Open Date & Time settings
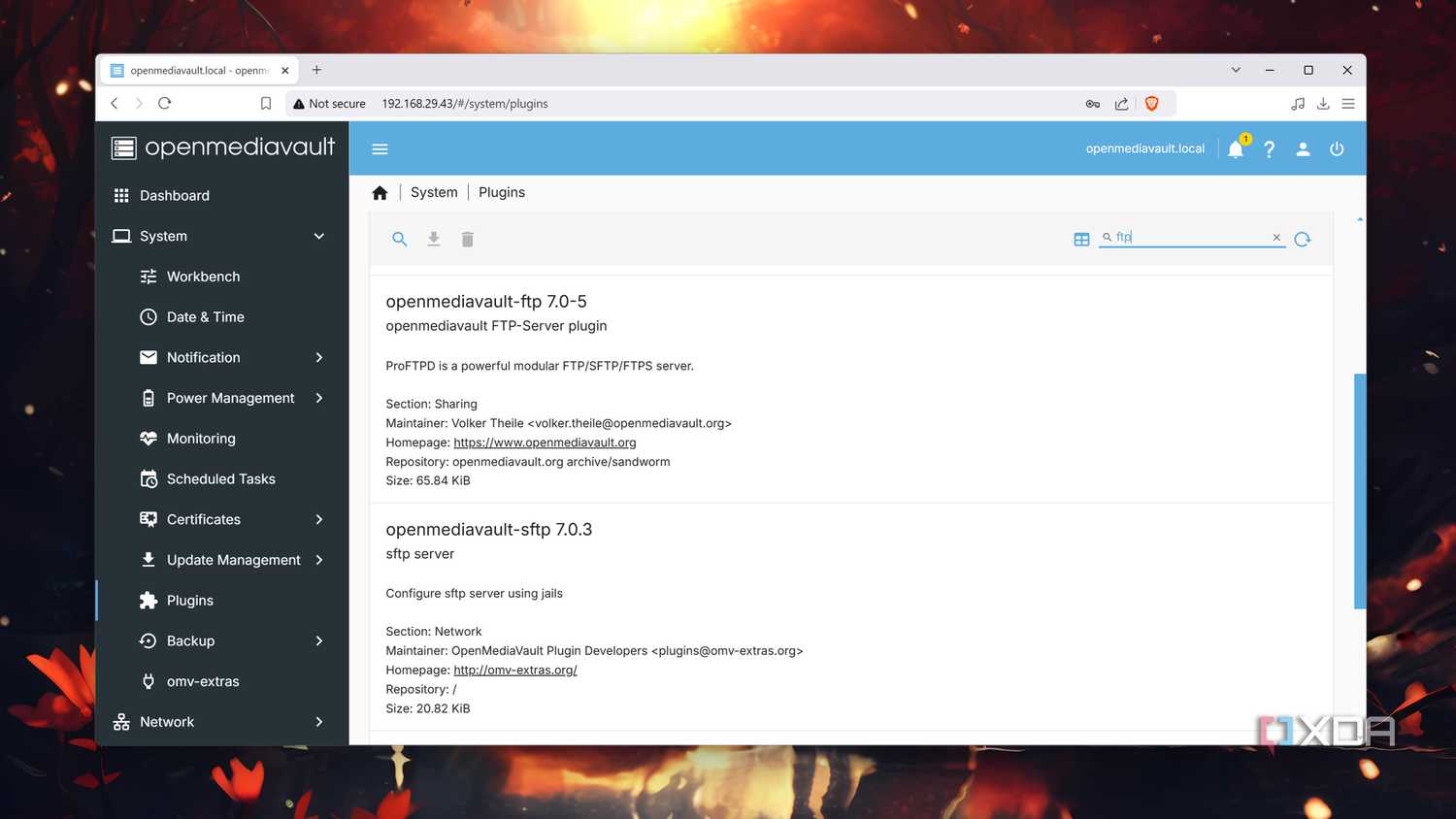Viewport: 1456px width, 819px height. (x=222, y=317)
